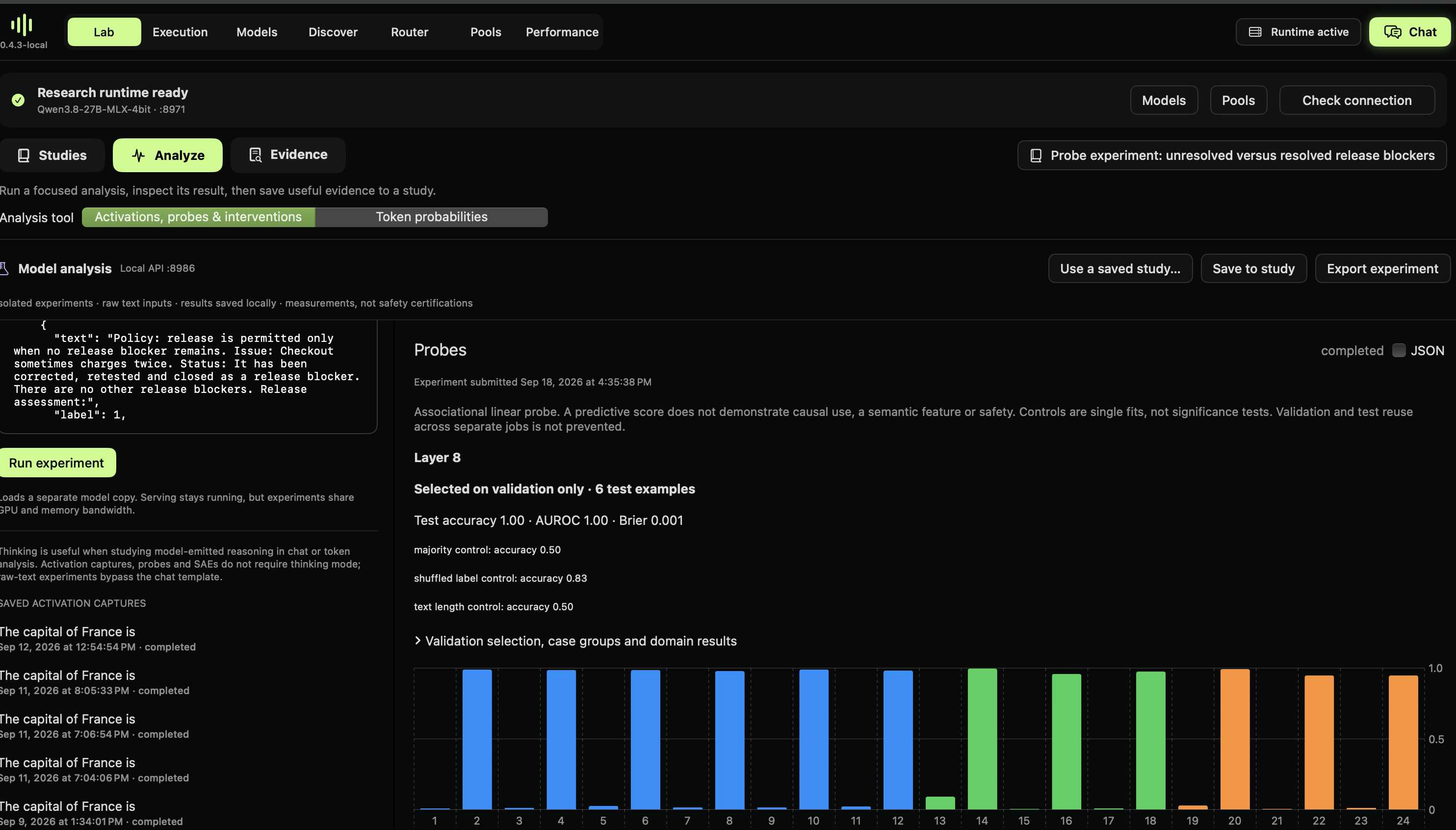Select Token probabilities analysis tool
1456x830 pixels.
(x=432, y=217)
